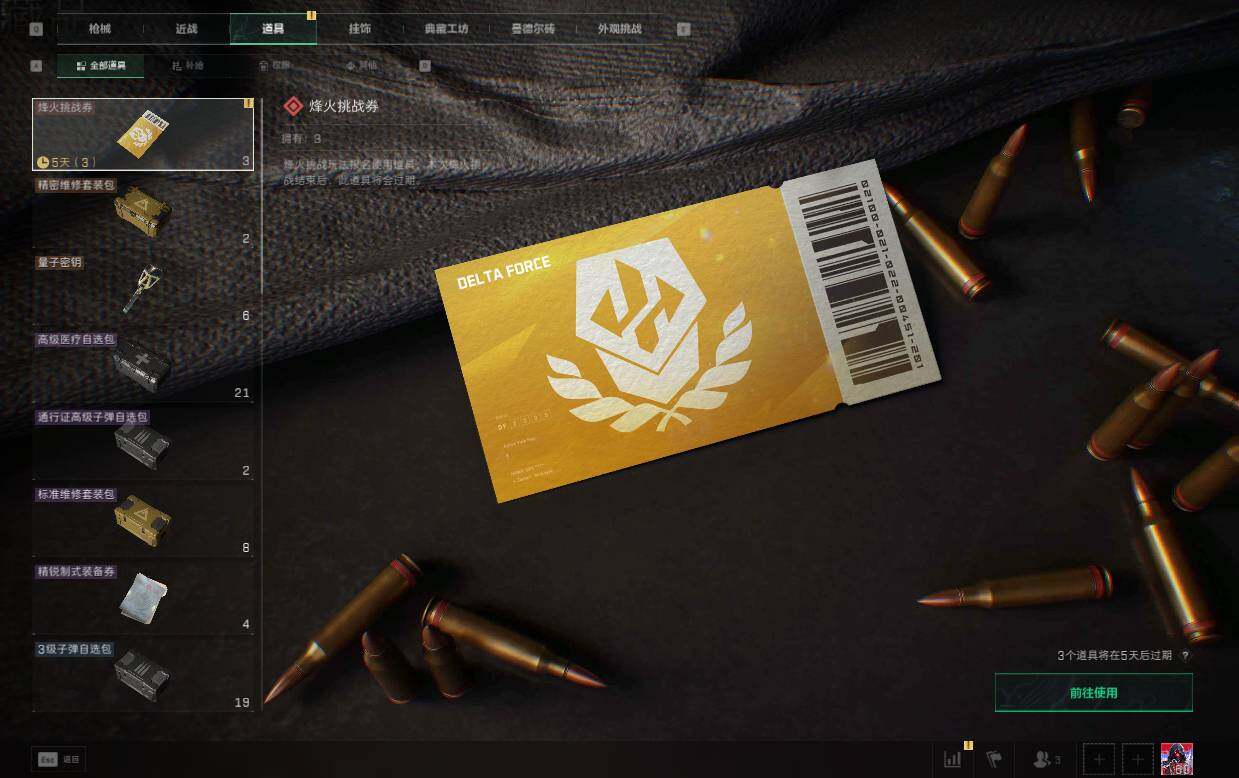Select the 精锐制式装备券 item
Screen dimensions: 1239x778
click(x=143, y=598)
